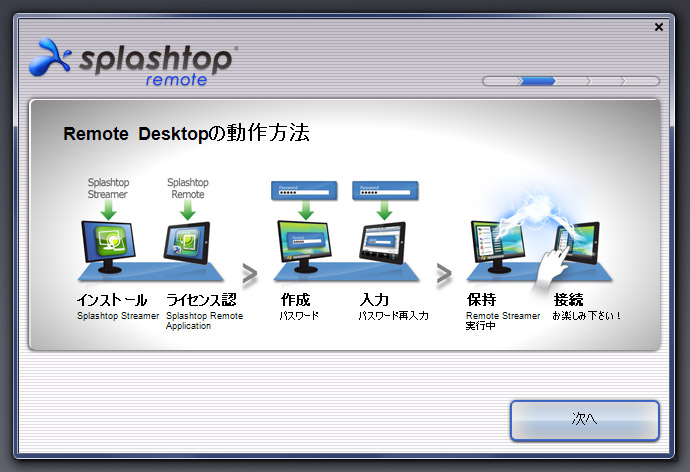This screenshot has height=472, width=690.
Task: Click the '入力' label
Action: 374,300
